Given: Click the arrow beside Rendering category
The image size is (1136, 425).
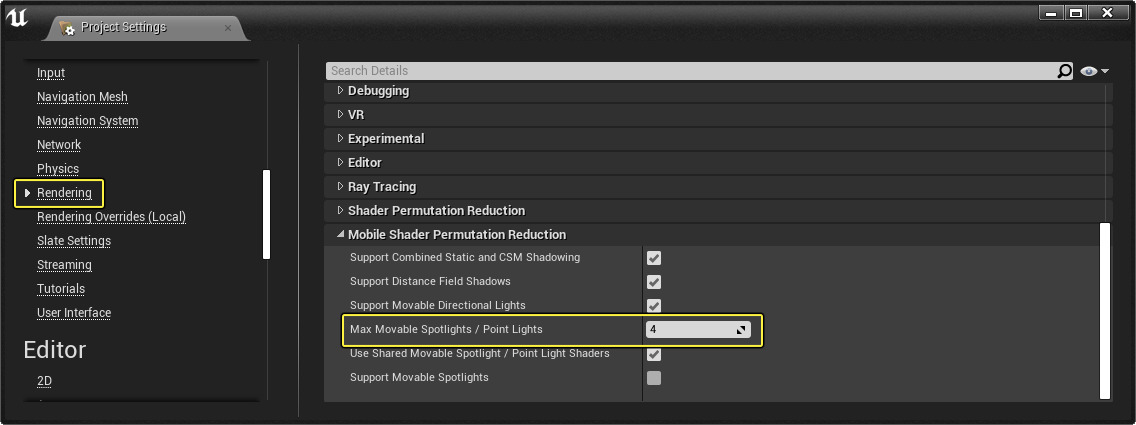Looking at the screenshot, I should [x=27, y=193].
